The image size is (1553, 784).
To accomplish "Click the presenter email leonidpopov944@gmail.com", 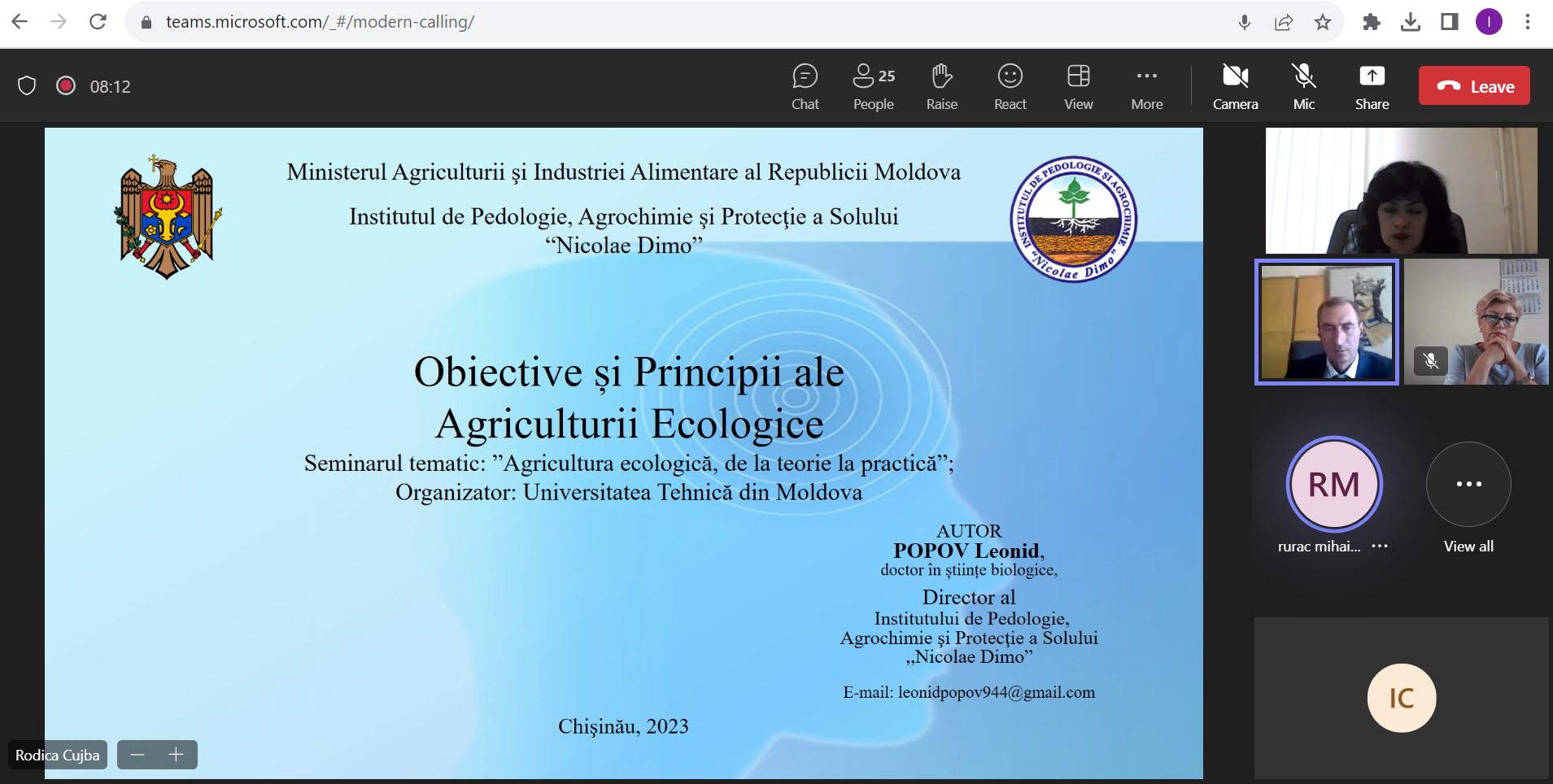I will [997, 692].
